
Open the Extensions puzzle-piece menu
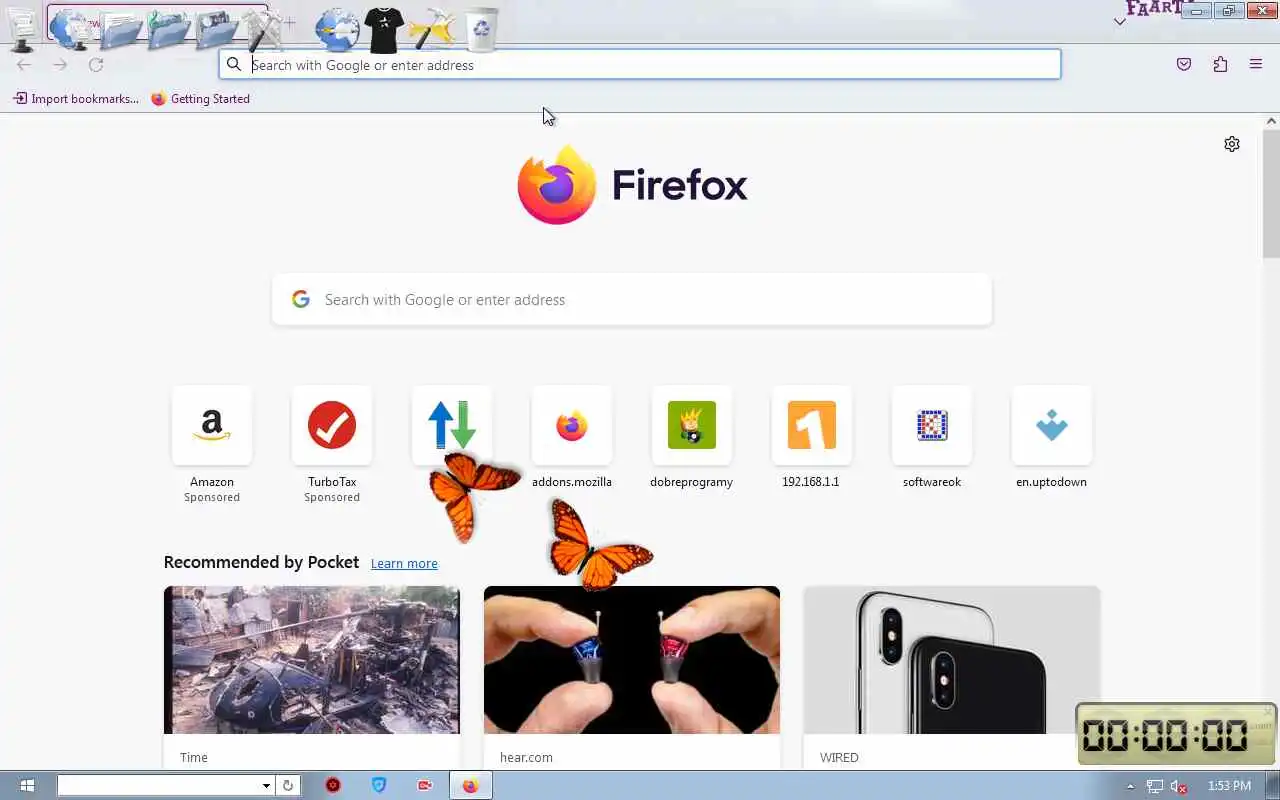1220,65
